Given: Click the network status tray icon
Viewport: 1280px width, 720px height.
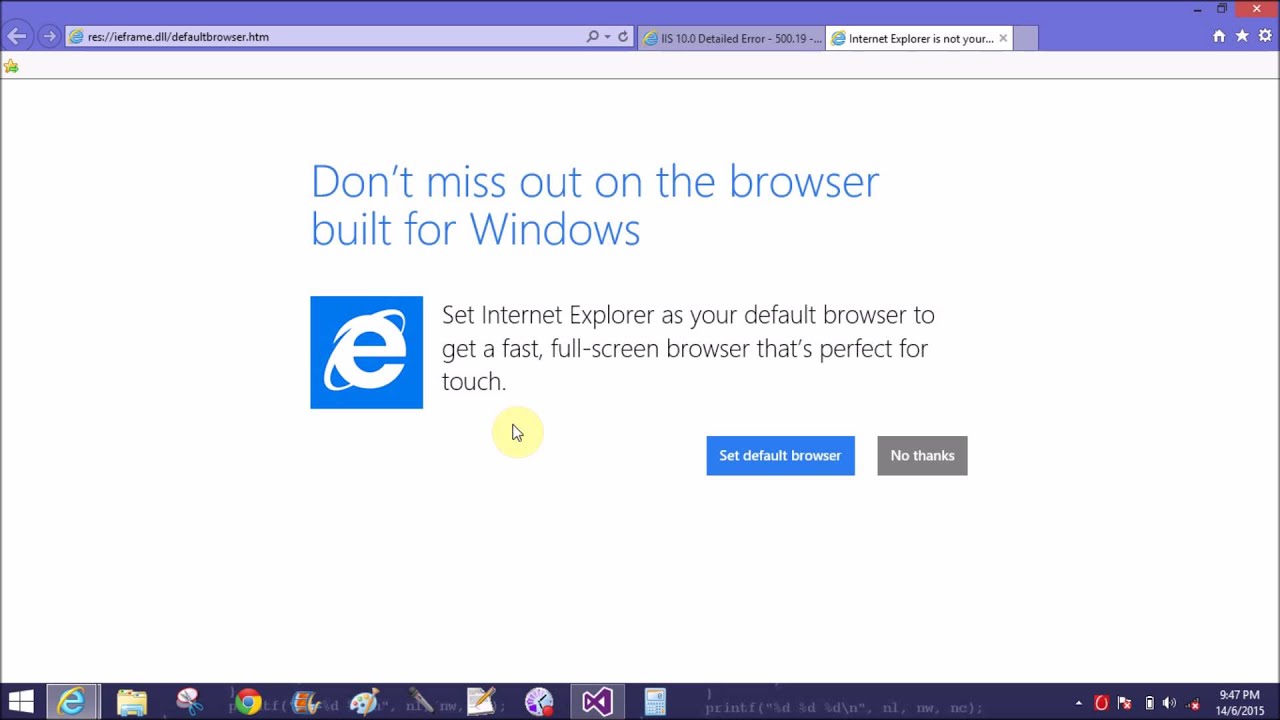Looking at the screenshot, I should pyautogui.click(x=1193, y=703).
